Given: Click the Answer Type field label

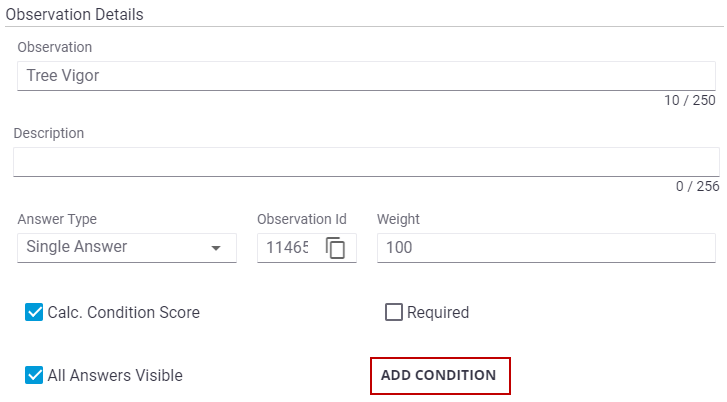Looking at the screenshot, I should pyautogui.click(x=57, y=220).
